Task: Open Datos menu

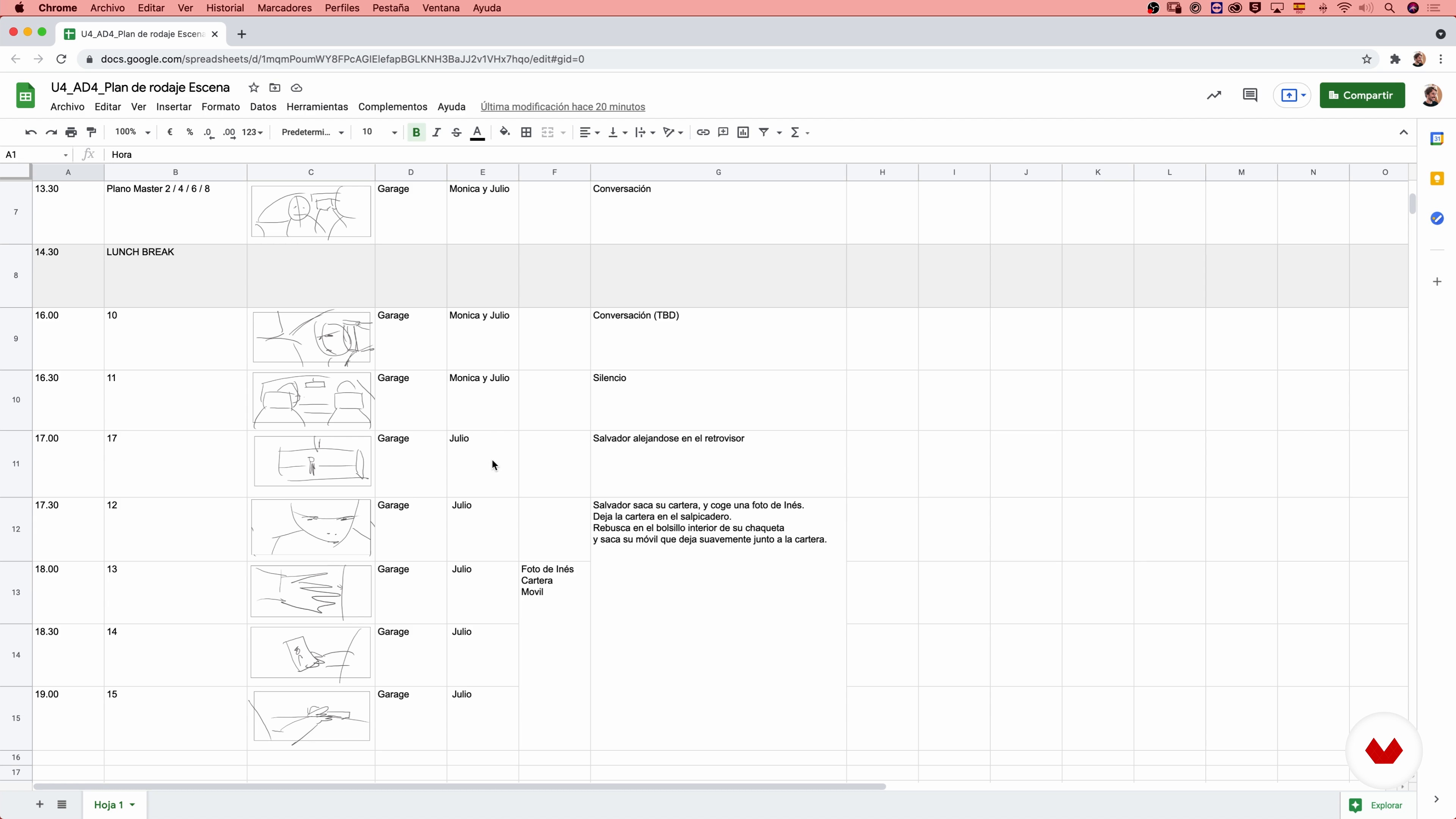Action: coord(263,107)
